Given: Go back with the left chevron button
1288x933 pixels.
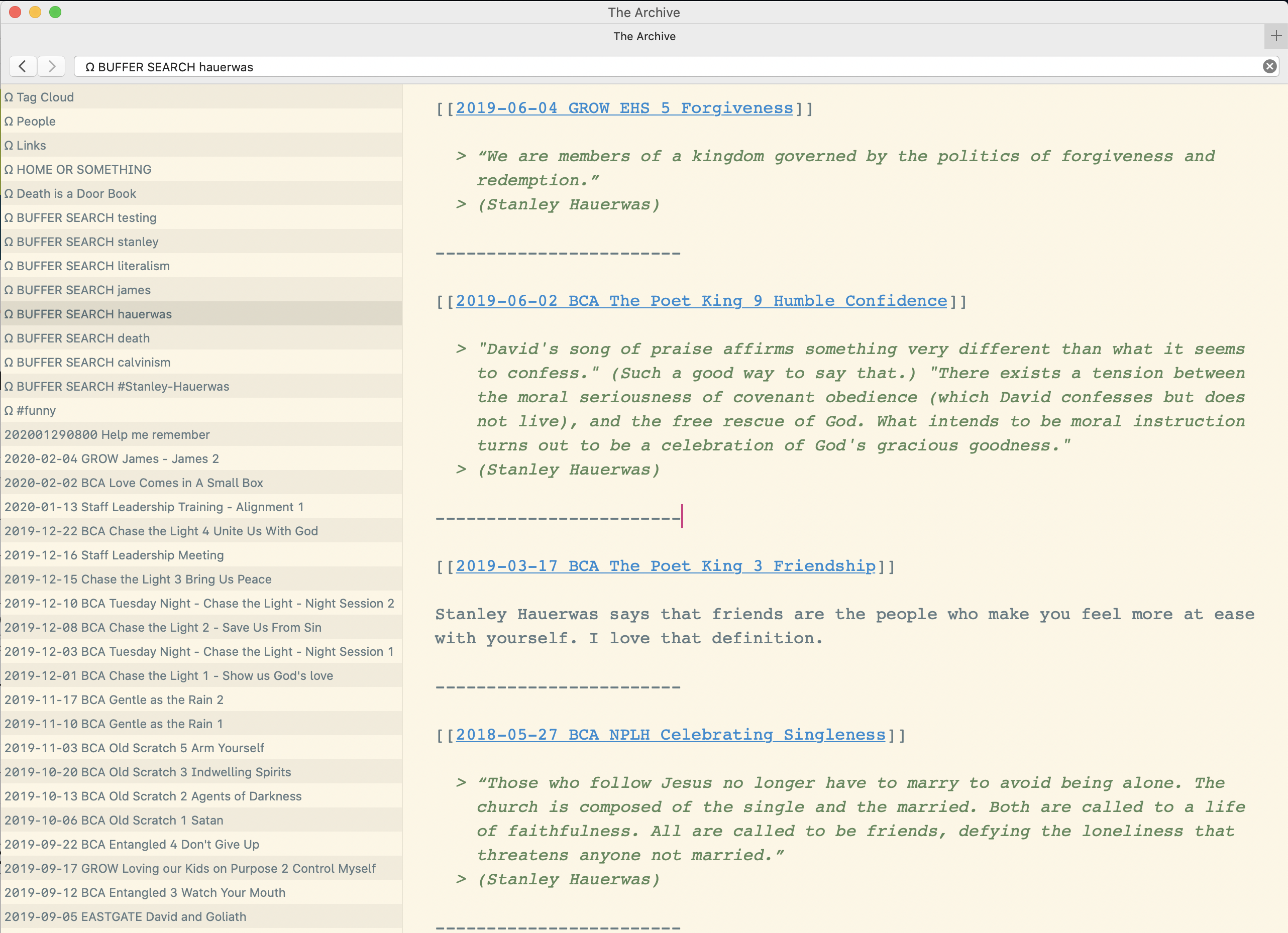Looking at the screenshot, I should click(x=23, y=66).
